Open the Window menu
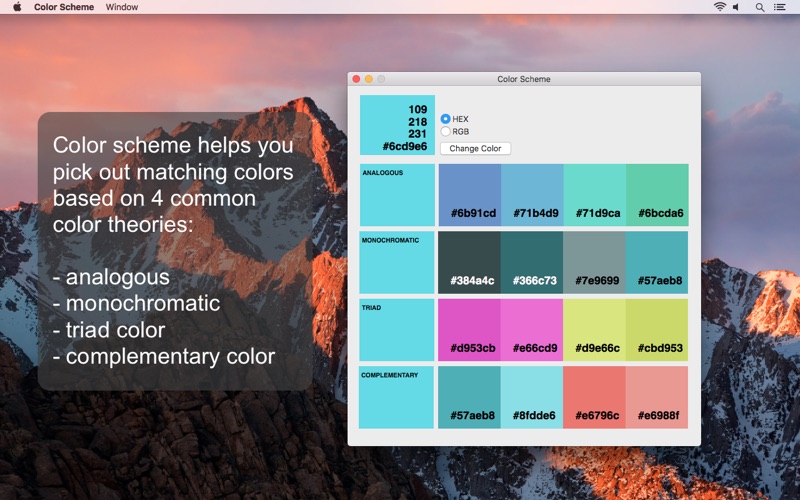 pos(121,7)
